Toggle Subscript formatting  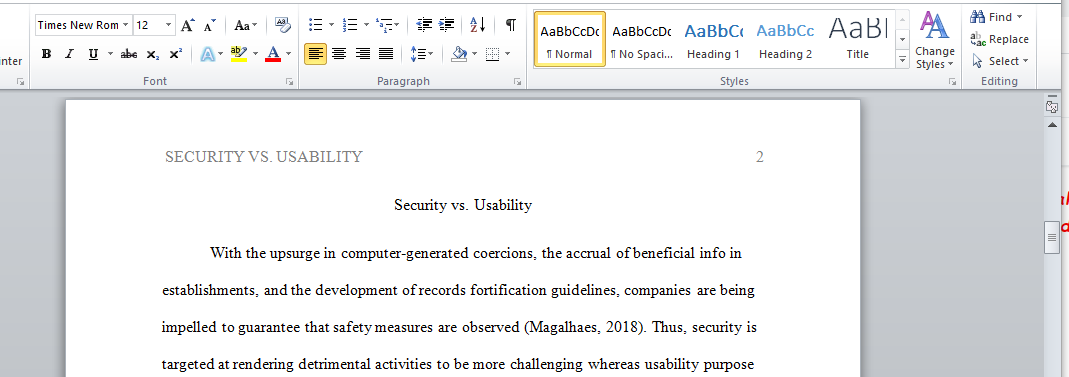point(153,54)
